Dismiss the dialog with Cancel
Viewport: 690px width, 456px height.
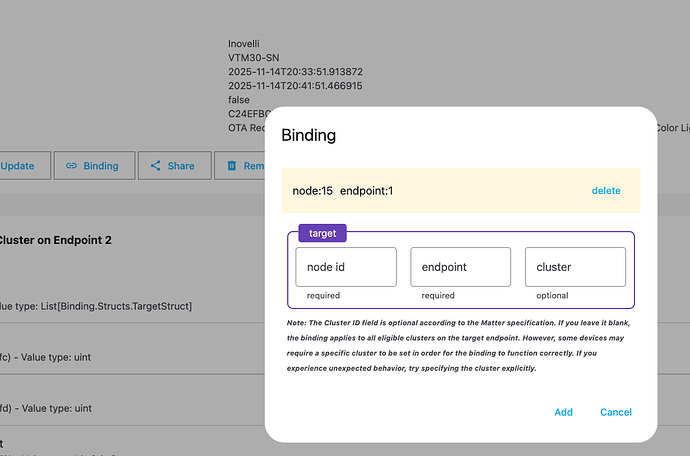point(615,412)
